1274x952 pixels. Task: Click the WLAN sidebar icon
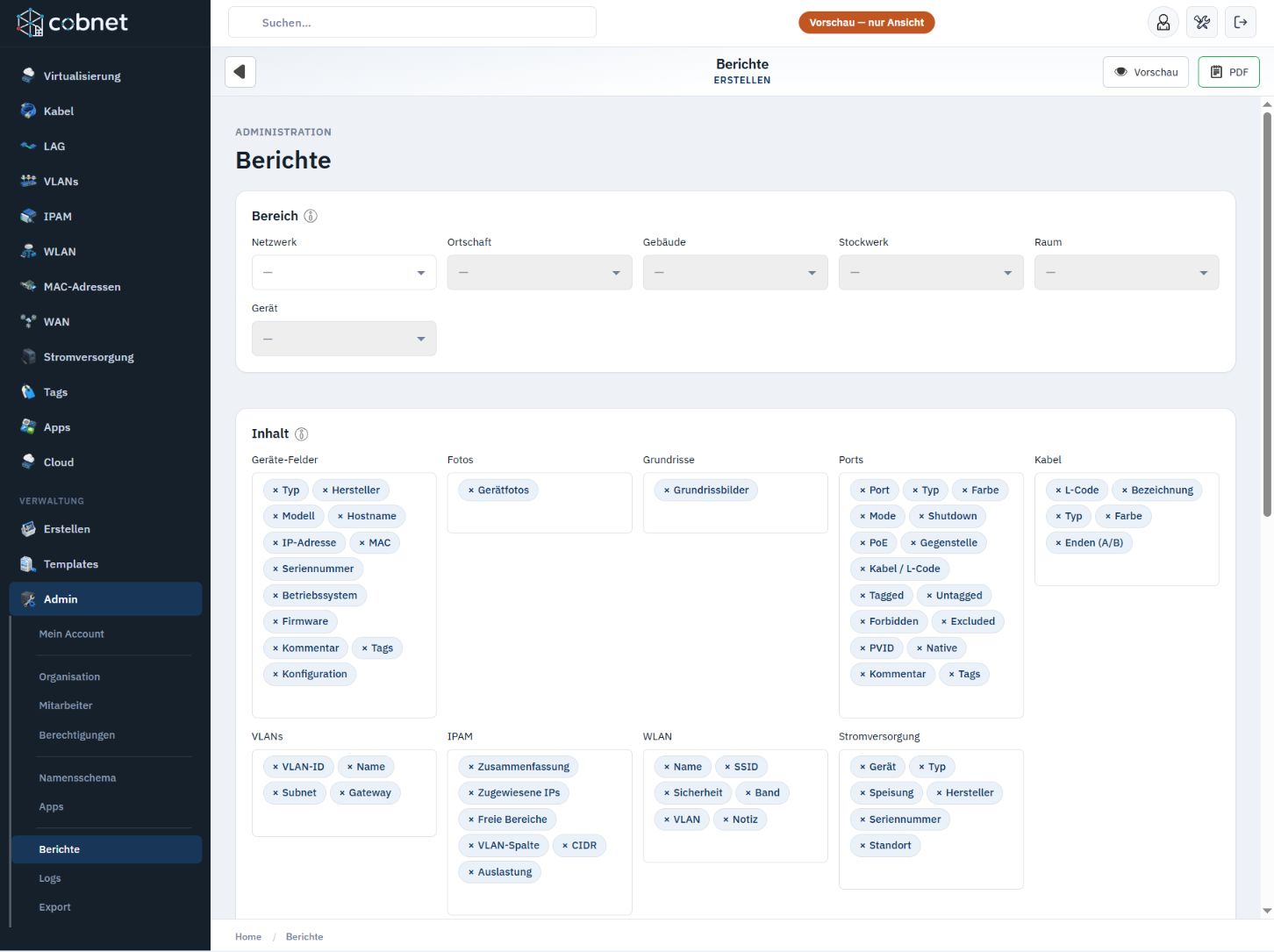pos(28,251)
